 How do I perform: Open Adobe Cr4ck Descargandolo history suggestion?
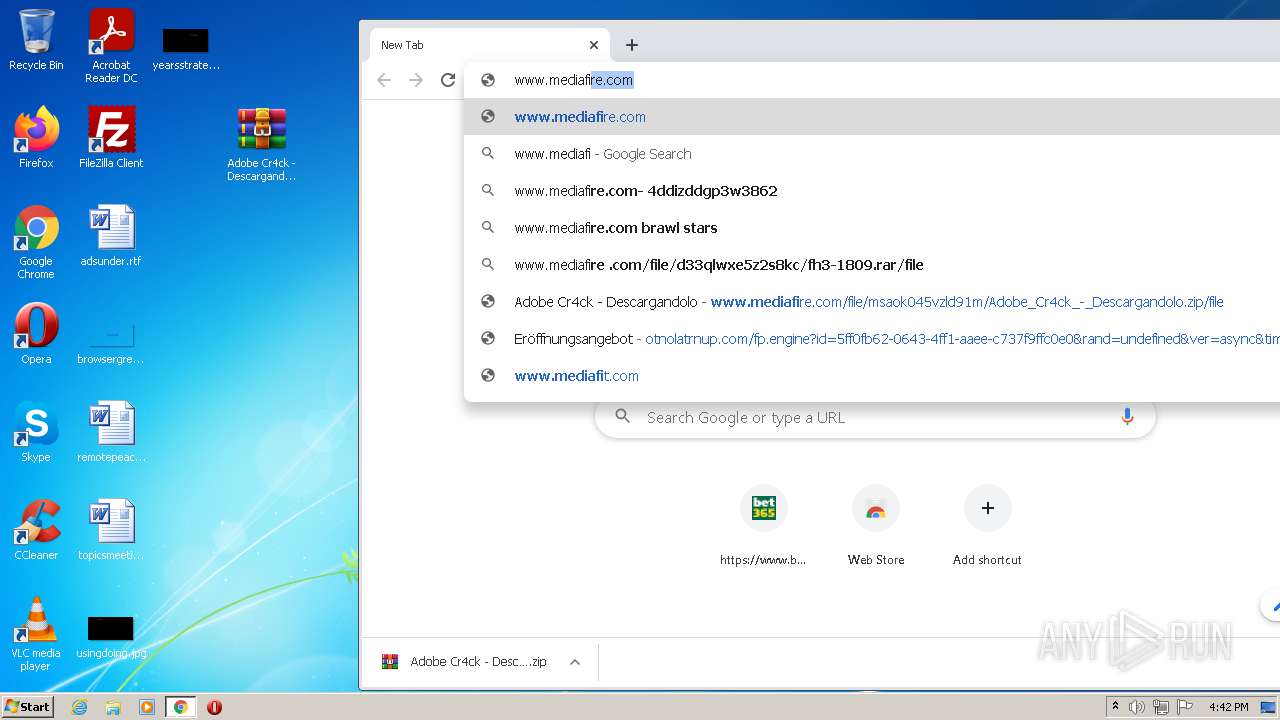(x=872, y=302)
